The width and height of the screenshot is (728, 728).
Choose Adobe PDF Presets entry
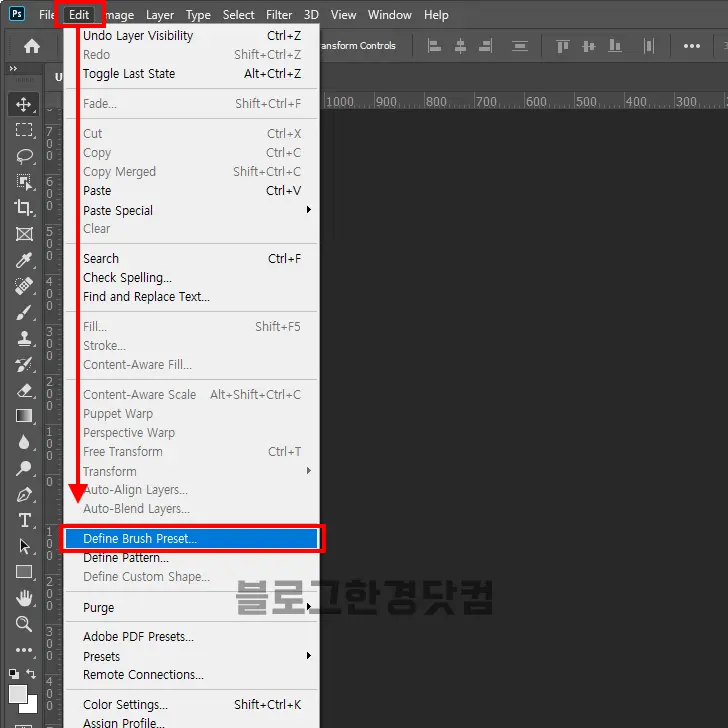[191, 637]
